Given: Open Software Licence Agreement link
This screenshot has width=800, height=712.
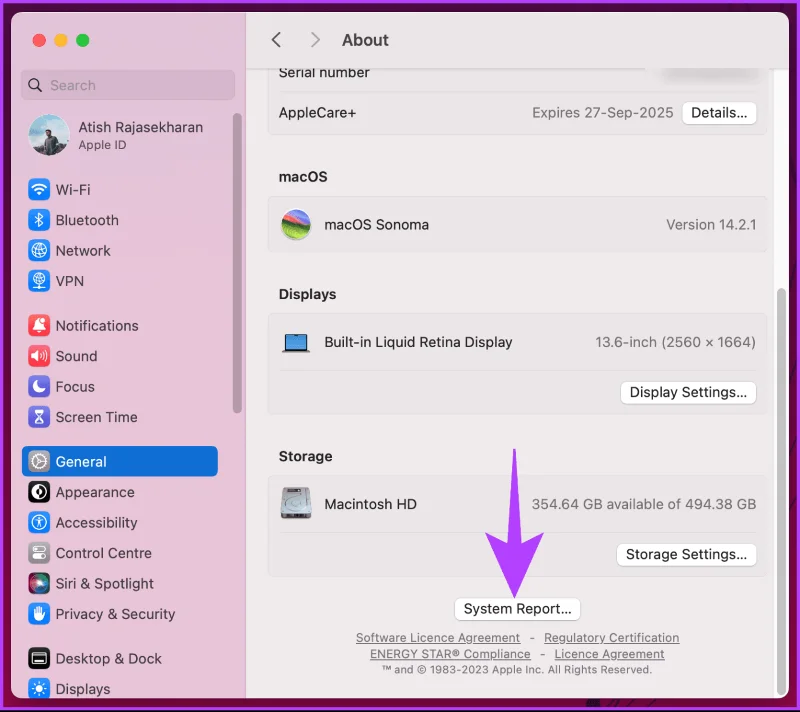Looking at the screenshot, I should click(438, 638).
